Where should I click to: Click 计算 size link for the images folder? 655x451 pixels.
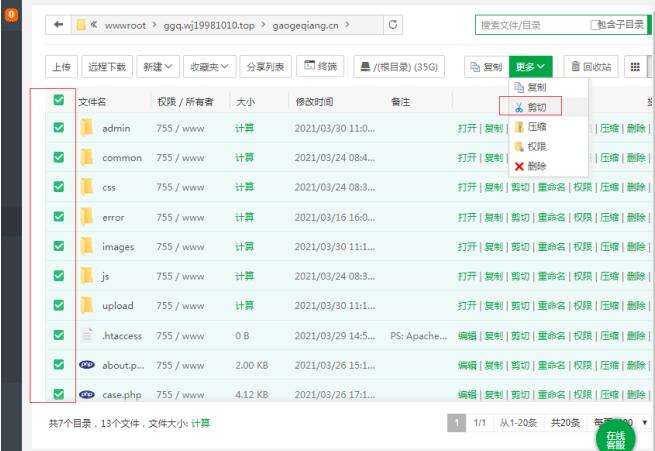coord(244,247)
